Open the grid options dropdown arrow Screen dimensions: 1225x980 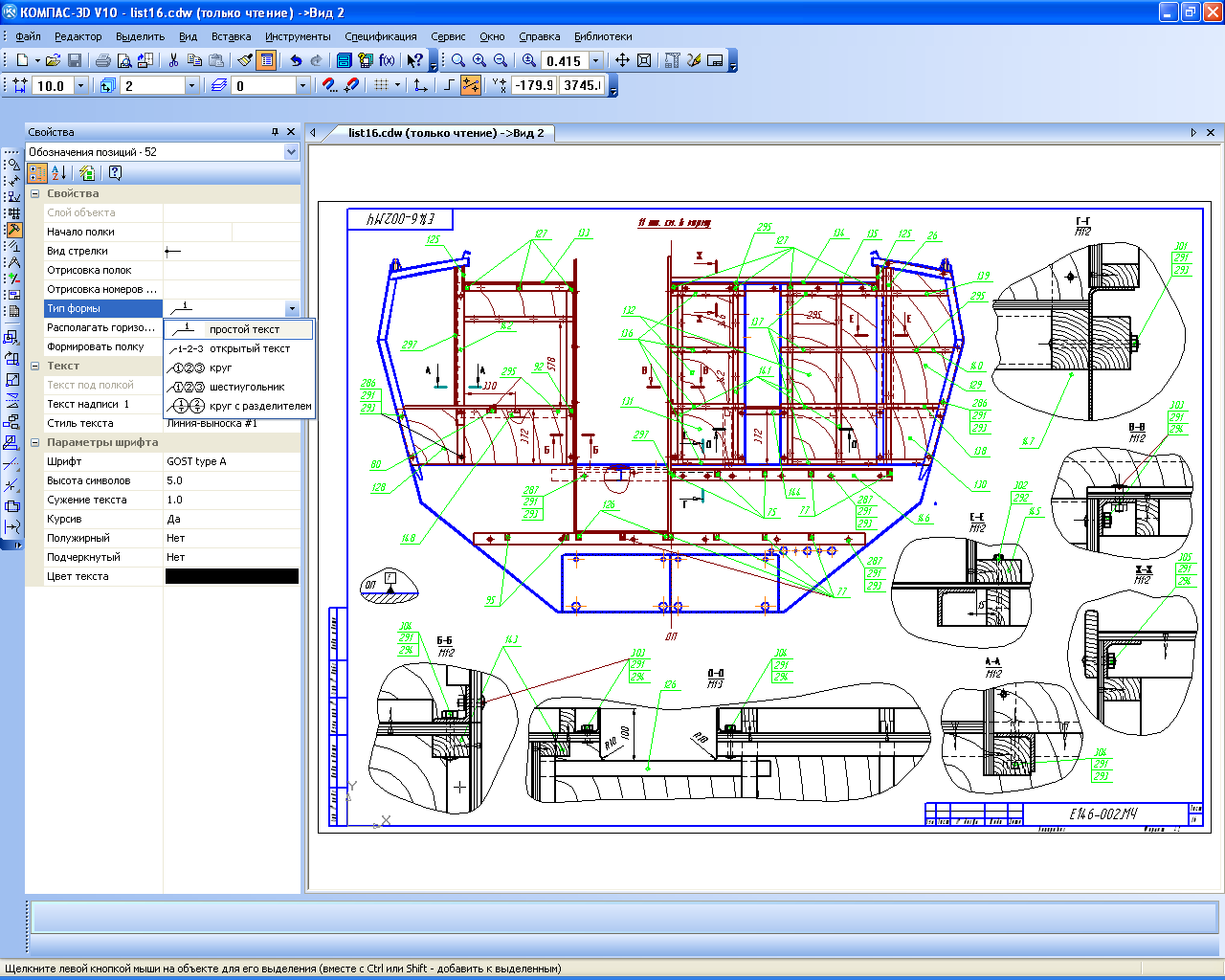(397, 85)
